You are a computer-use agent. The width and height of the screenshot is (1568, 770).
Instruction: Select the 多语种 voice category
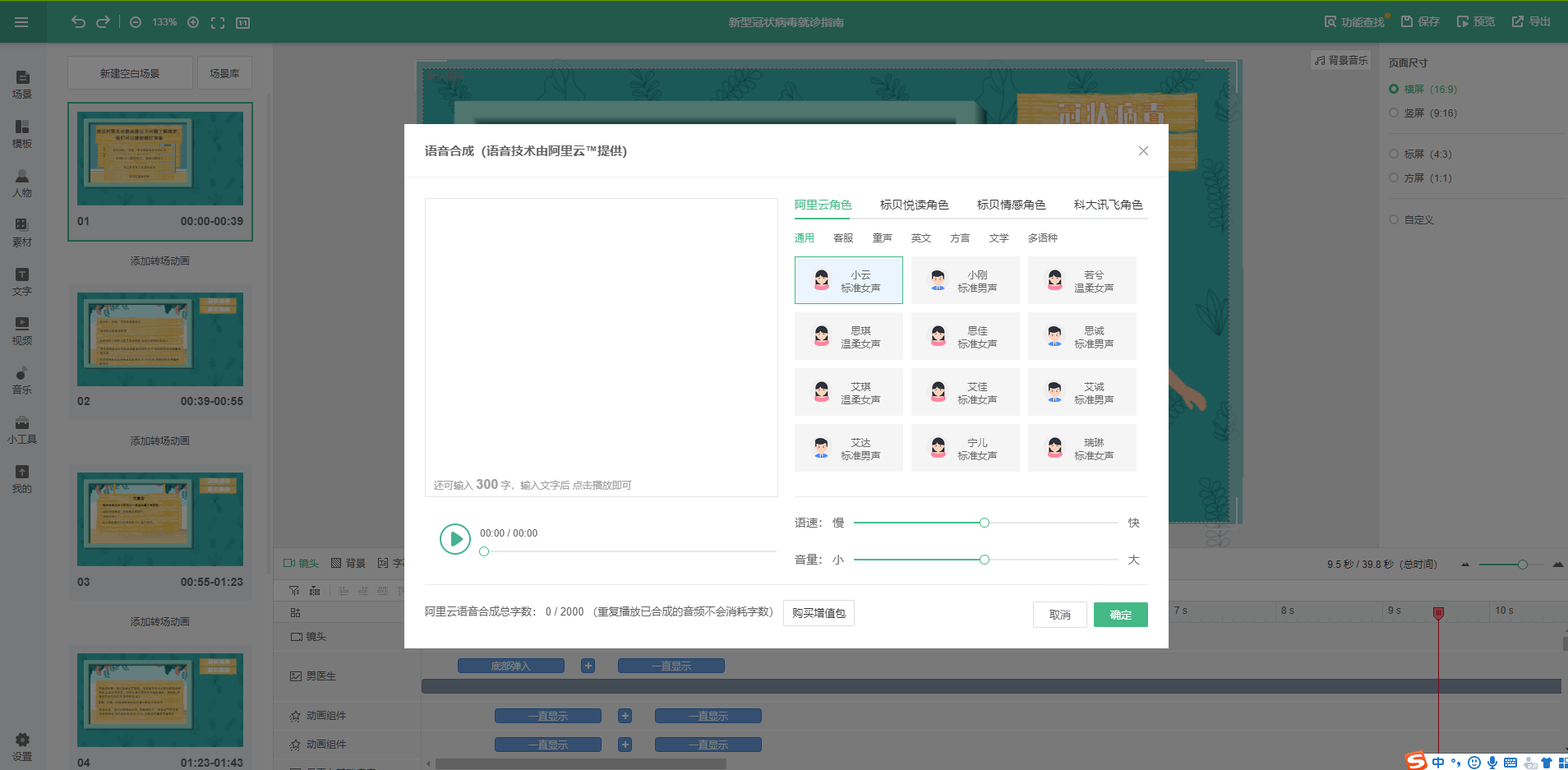tap(1042, 237)
